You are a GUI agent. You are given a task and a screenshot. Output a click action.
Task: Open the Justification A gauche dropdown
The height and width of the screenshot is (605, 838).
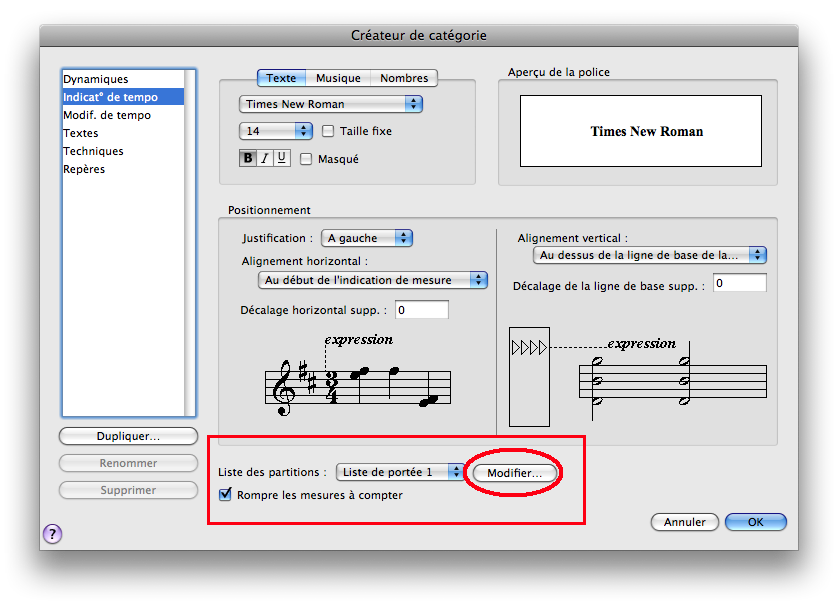(366, 238)
